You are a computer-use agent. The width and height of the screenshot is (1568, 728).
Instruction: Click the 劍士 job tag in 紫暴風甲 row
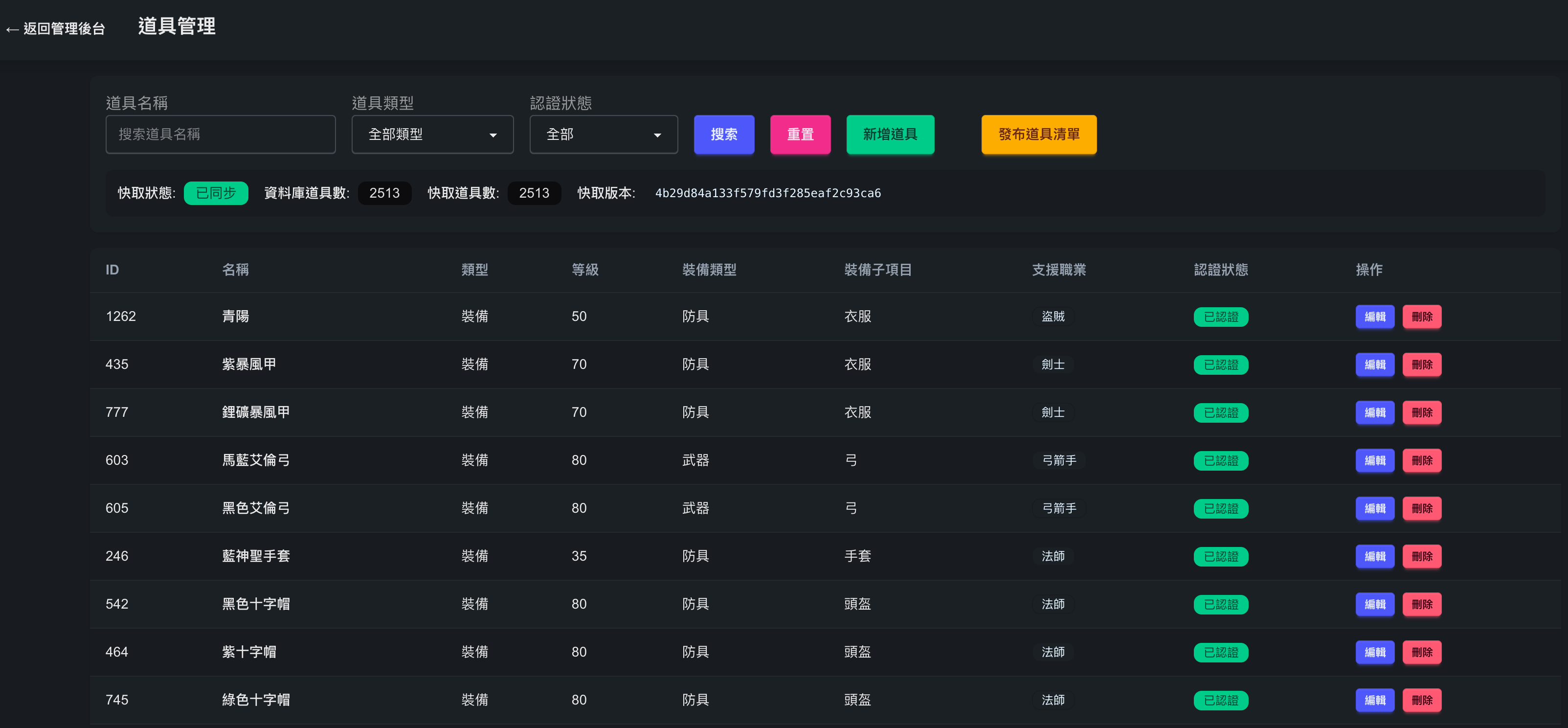[x=1053, y=364]
